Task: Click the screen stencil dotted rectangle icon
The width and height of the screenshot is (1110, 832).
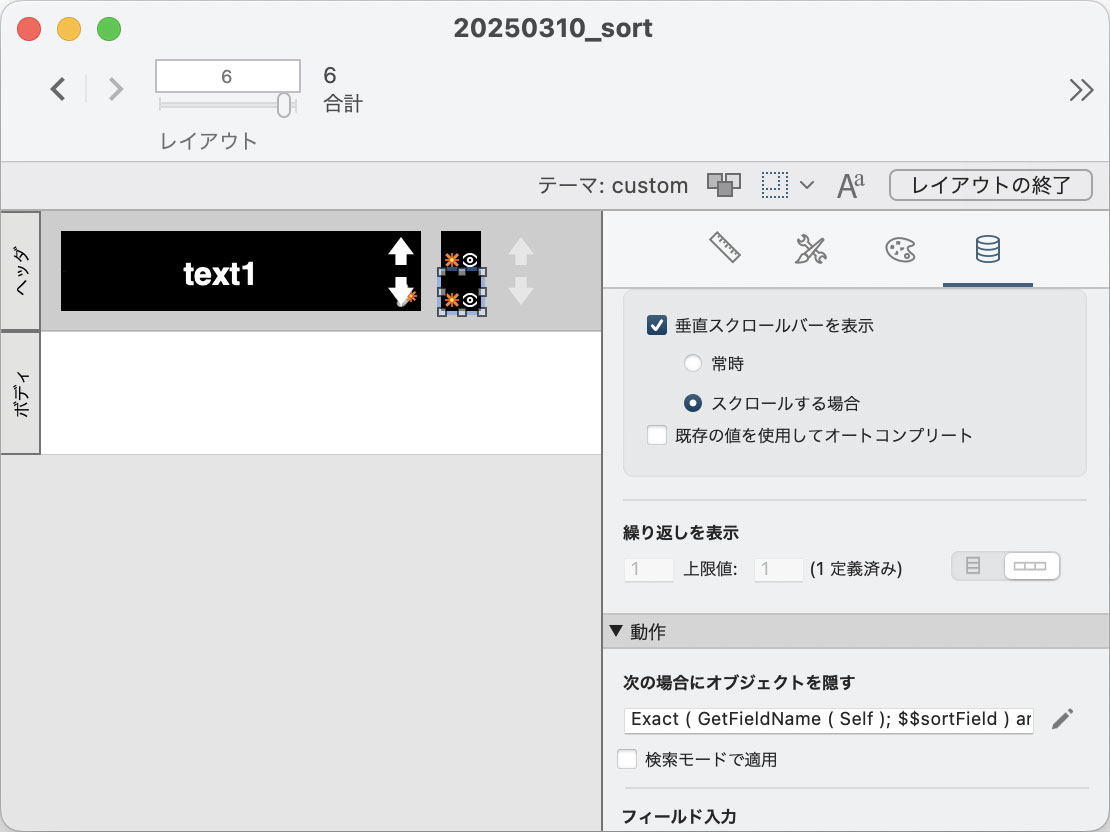Action: [774, 185]
